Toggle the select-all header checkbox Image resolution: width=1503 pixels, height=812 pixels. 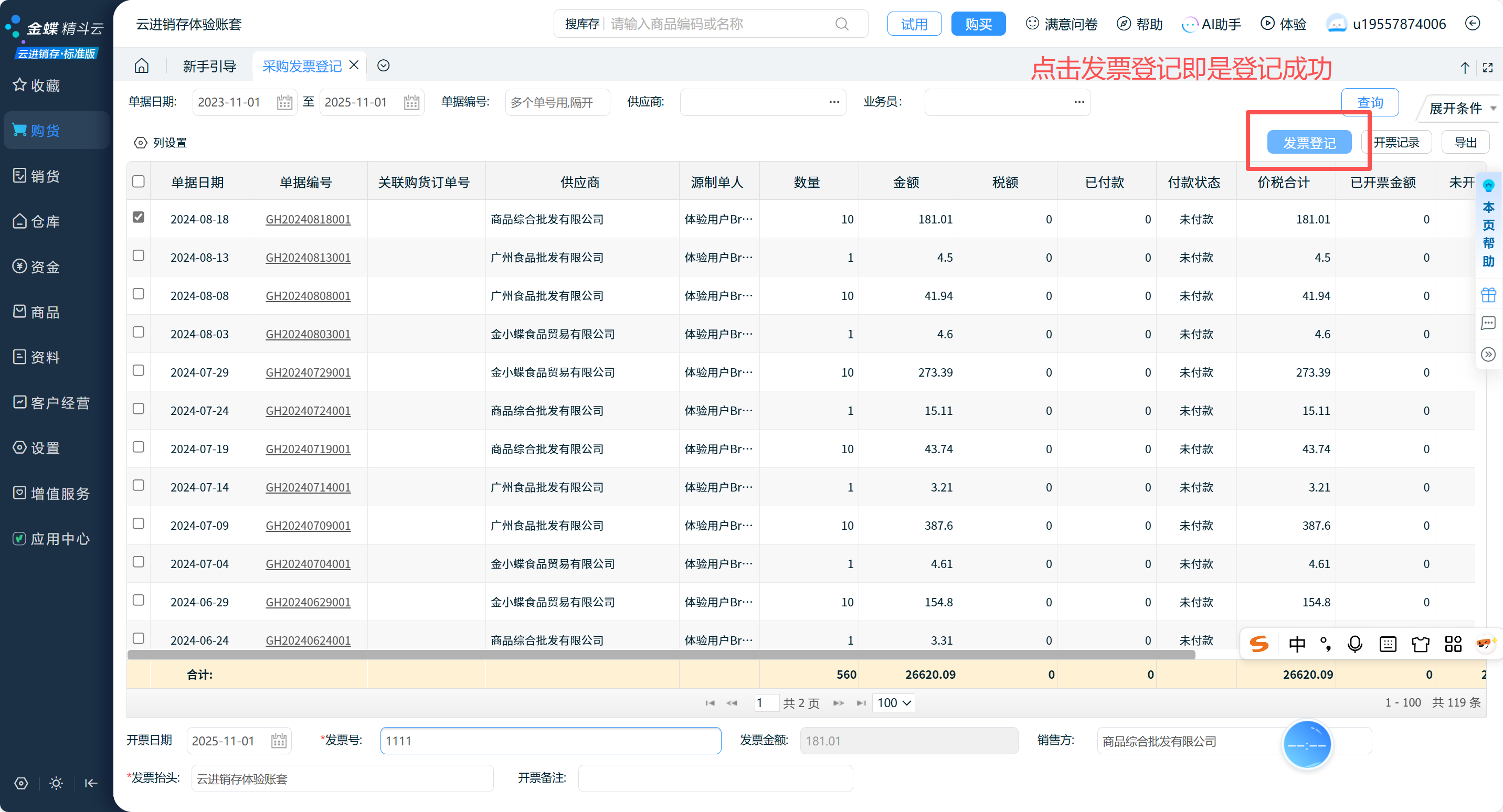138,181
